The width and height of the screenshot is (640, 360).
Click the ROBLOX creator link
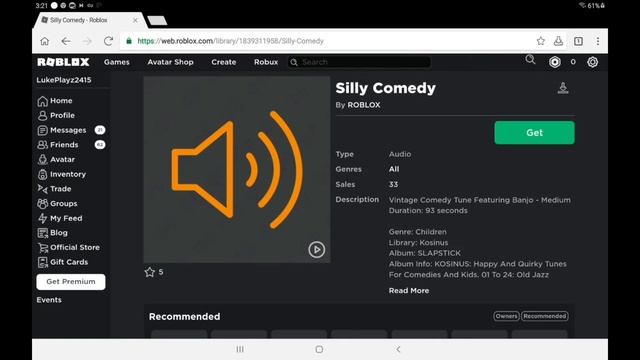pyautogui.click(x=364, y=105)
